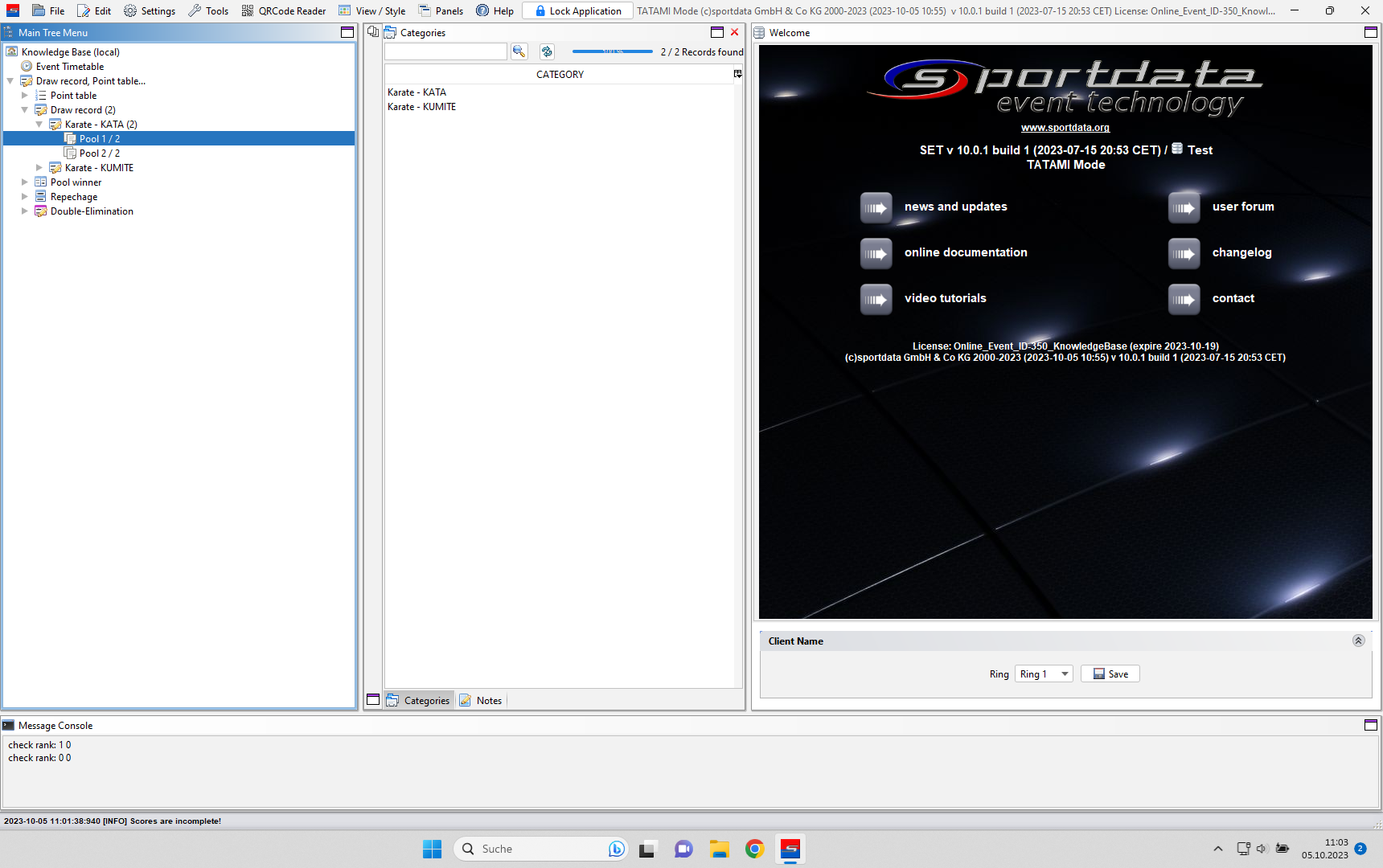The width and height of the screenshot is (1383, 868).
Task: Expand the Karate - KUMITE tree node
Action: [x=39, y=167]
